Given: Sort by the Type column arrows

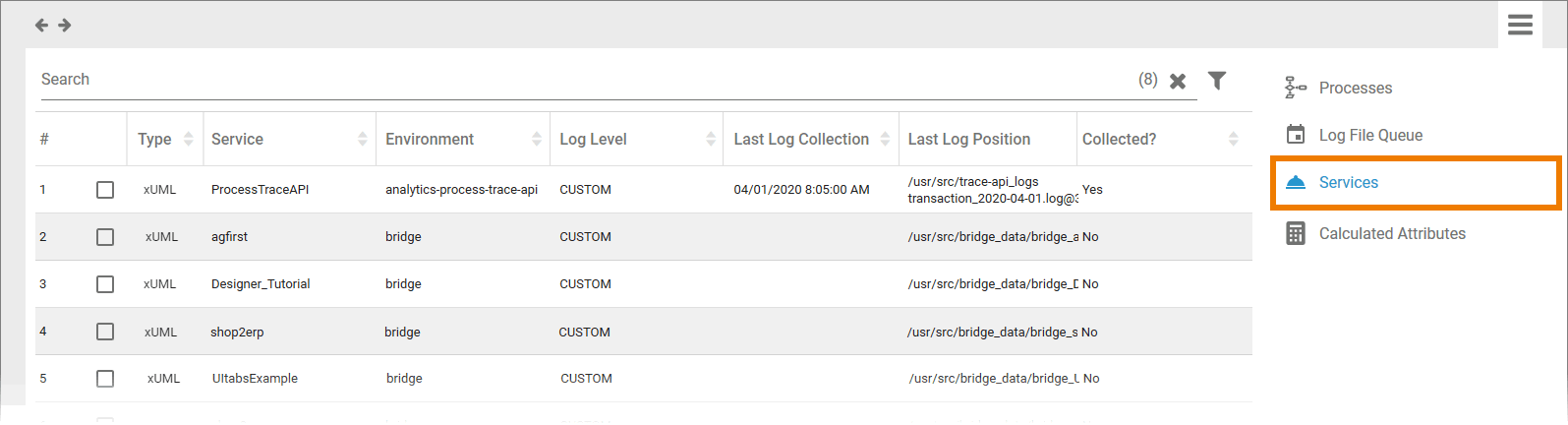Looking at the screenshot, I should [x=189, y=139].
